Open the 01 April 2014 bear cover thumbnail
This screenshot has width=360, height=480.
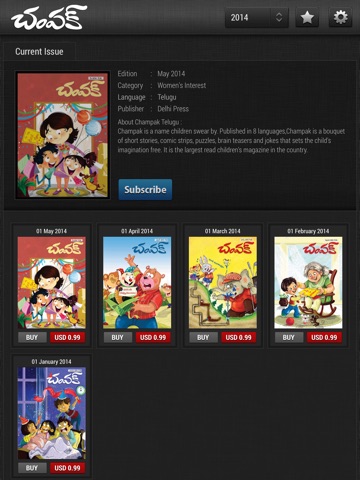click(137, 283)
